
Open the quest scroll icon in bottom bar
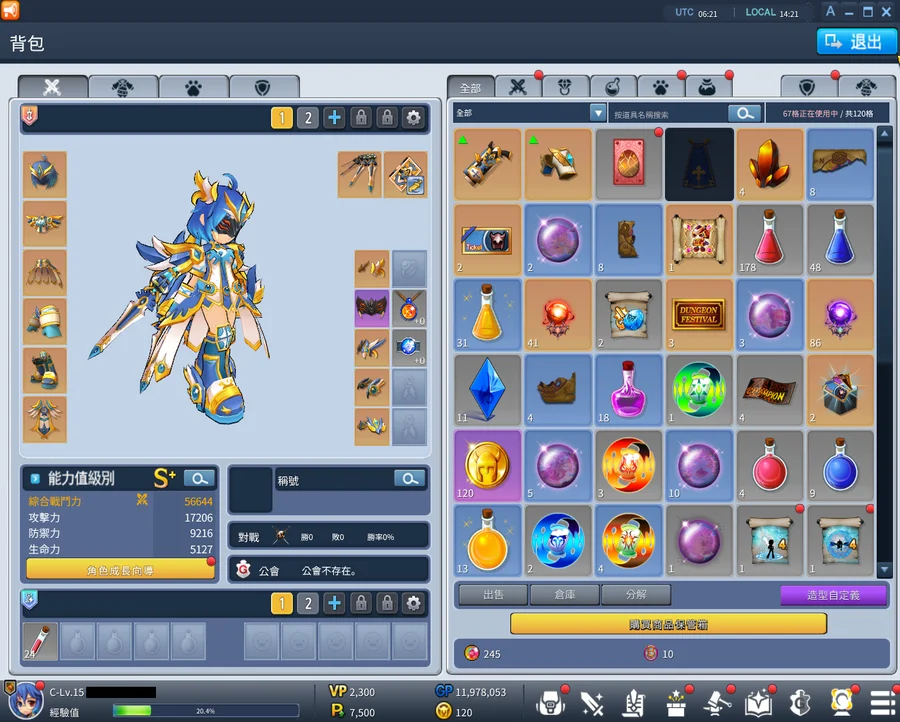(633, 702)
